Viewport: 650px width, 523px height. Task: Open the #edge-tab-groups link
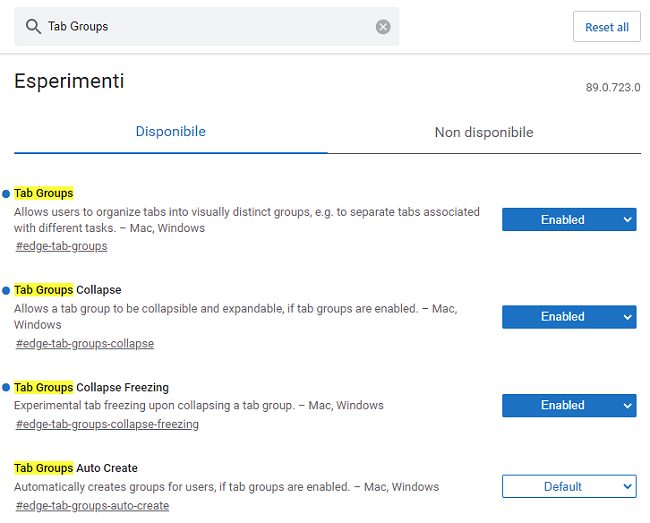click(x=61, y=246)
